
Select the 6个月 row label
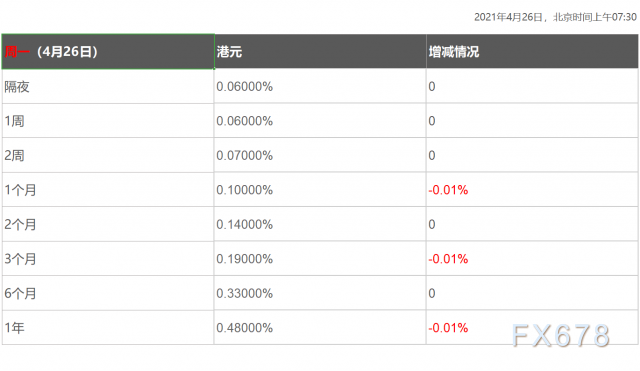pos(20,293)
